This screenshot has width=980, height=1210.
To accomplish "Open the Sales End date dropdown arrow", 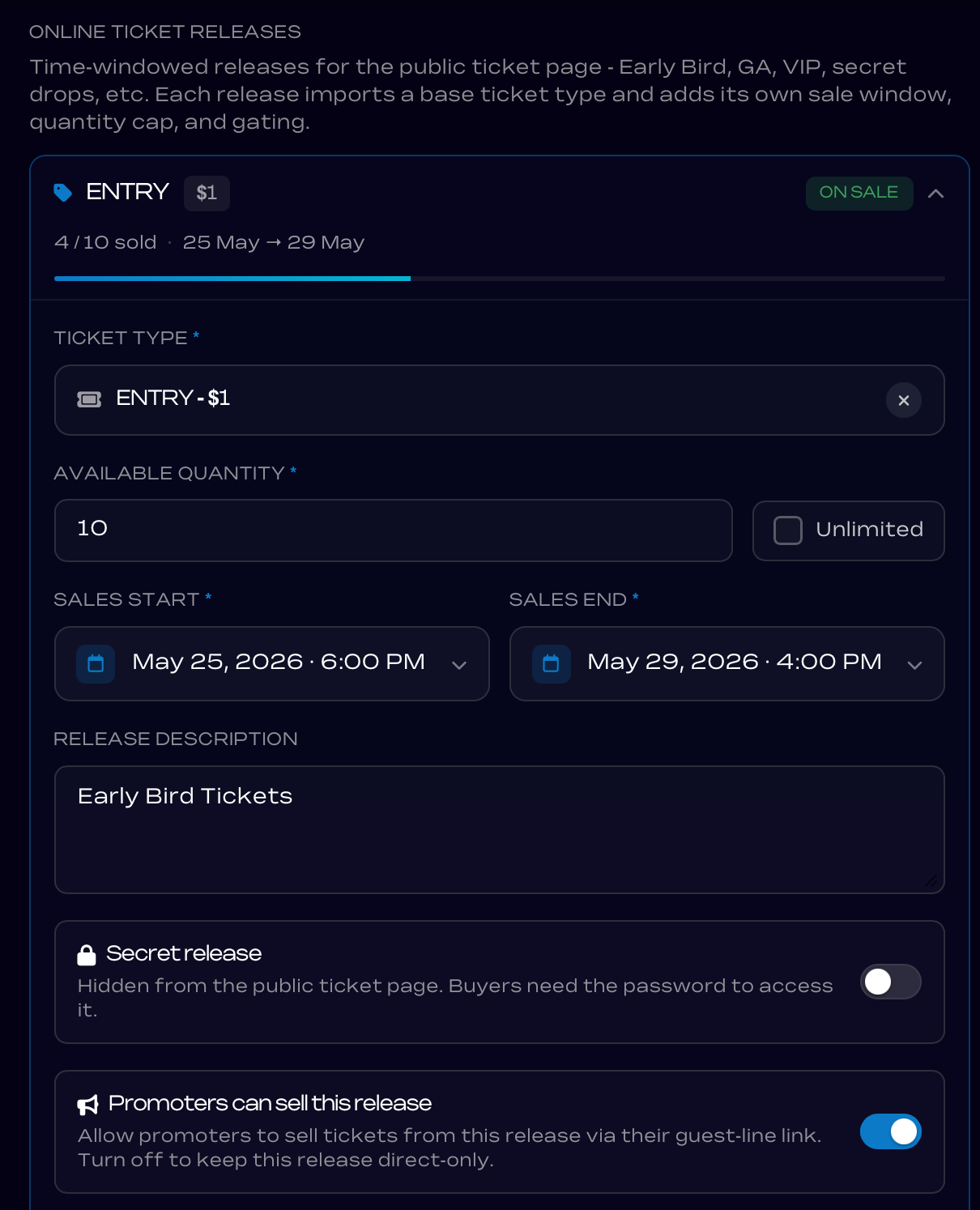I will [x=915, y=665].
